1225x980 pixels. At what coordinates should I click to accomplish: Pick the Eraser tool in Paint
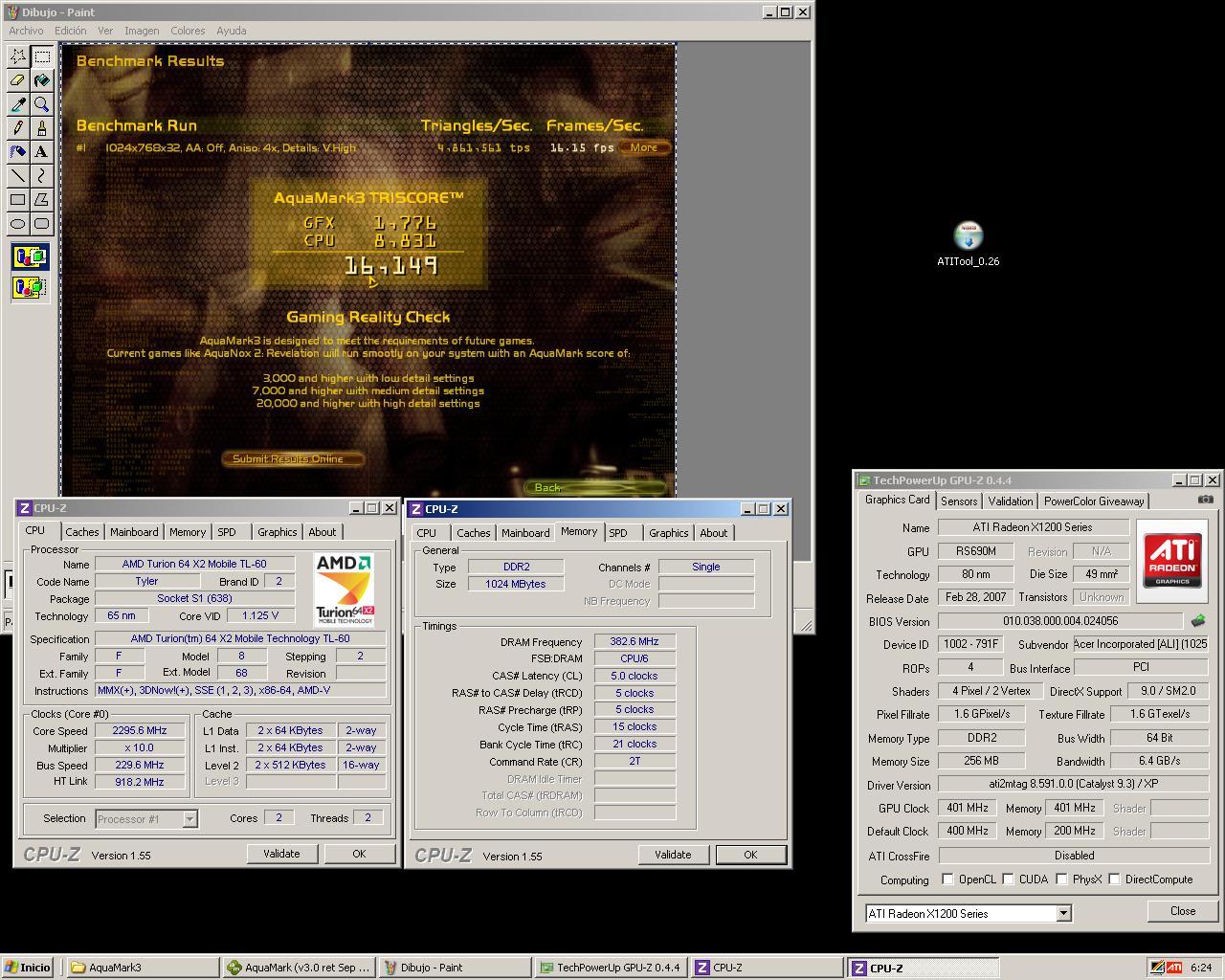click(x=18, y=80)
